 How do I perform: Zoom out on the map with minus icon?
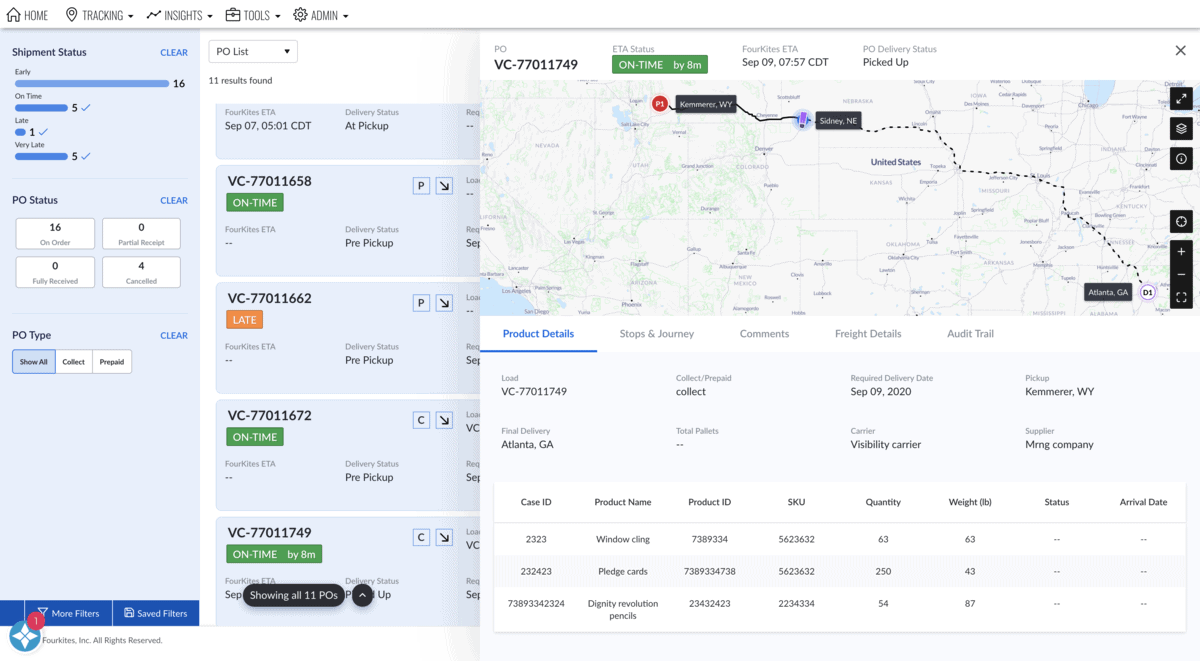tap(1181, 273)
